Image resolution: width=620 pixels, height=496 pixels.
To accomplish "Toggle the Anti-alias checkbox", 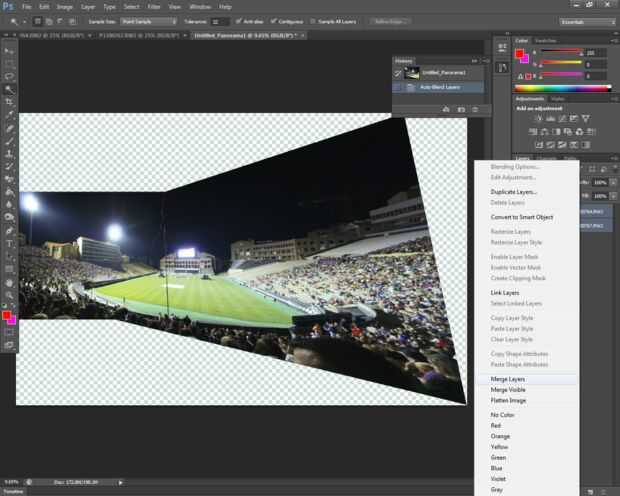I will click(x=238, y=21).
